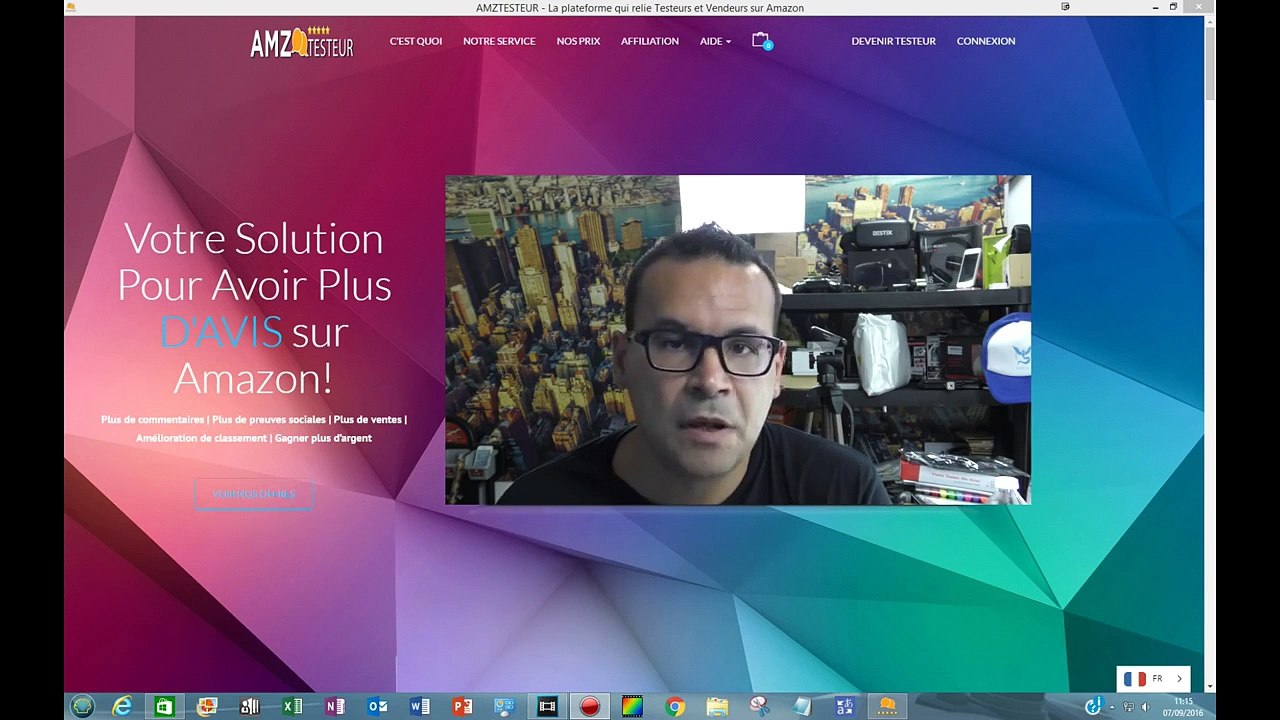Open the film strip taskbar icon
Viewport: 1280px width, 720px height.
[x=547, y=707]
